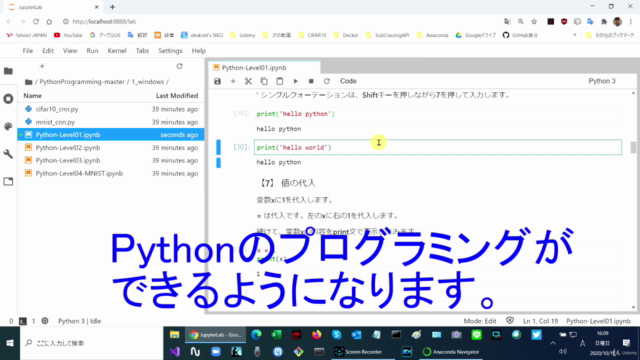Open the Tabs menu
The height and width of the screenshot is (360, 640).
click(x=142, y=51)
